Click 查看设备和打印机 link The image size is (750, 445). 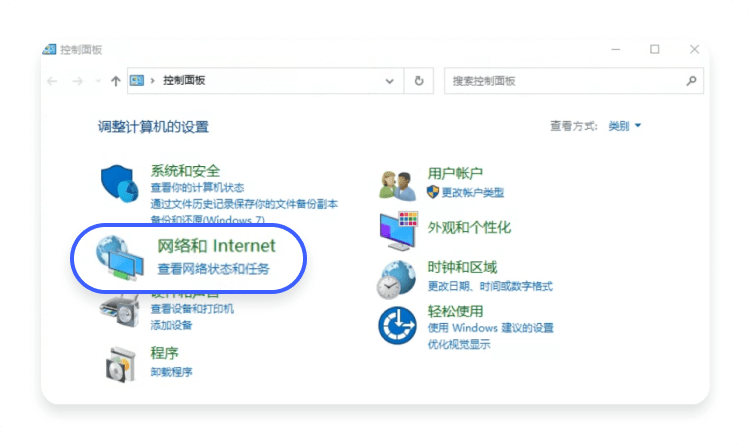pyautogui.click(x=192, y=309)
